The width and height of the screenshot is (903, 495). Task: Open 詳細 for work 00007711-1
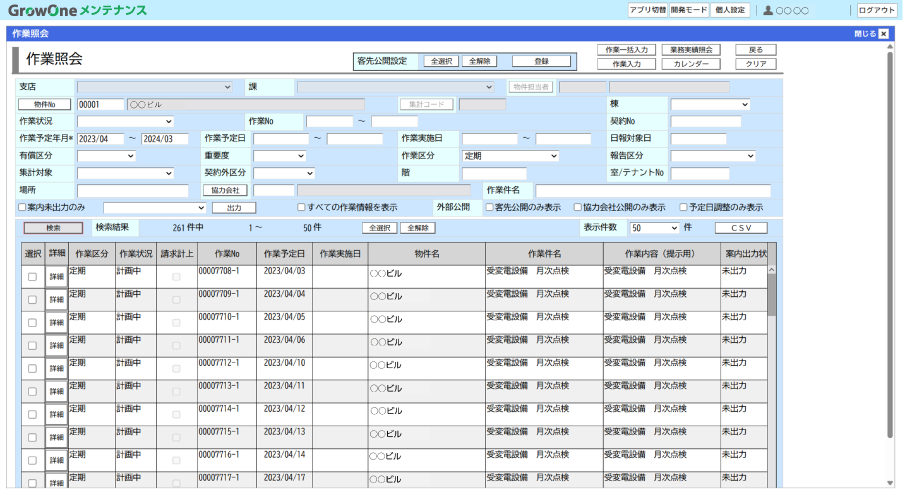[56, 345]
